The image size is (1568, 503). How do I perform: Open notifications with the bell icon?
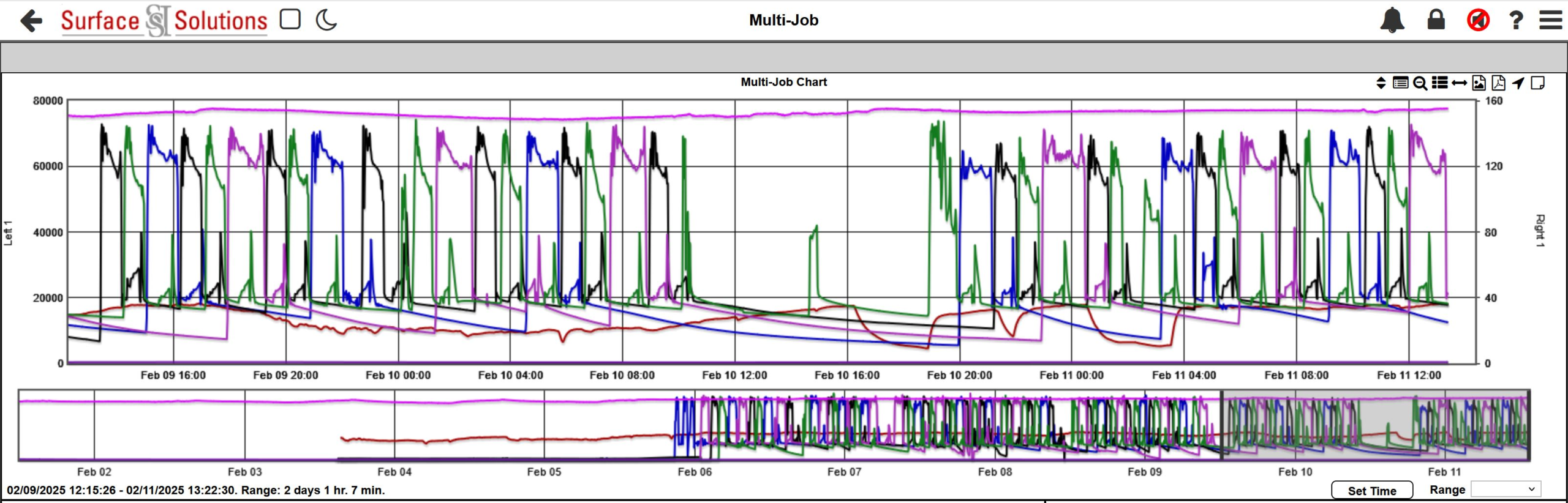click(x=1392, y=20)
